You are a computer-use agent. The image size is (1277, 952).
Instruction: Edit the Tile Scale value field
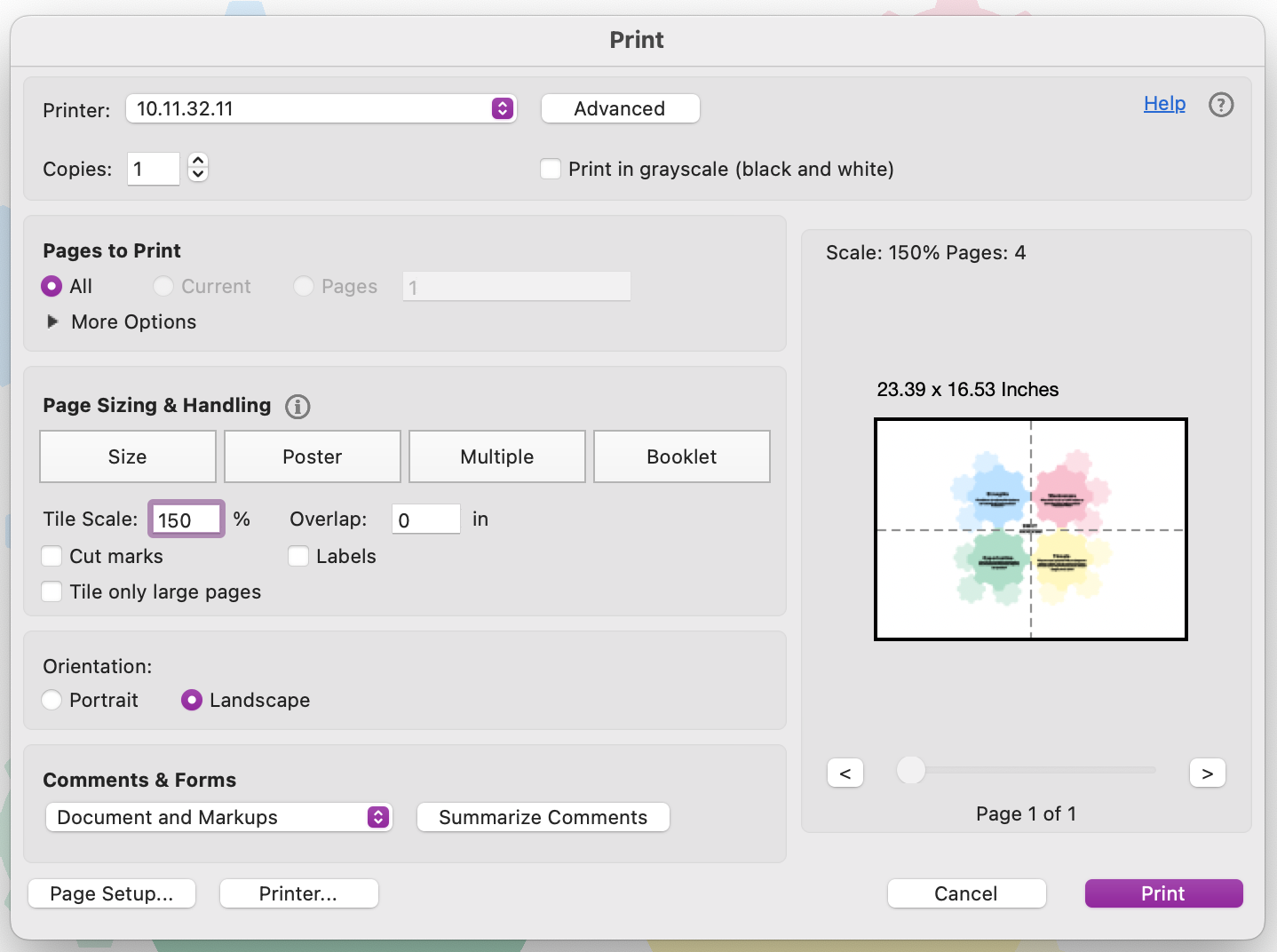(185, 519)
